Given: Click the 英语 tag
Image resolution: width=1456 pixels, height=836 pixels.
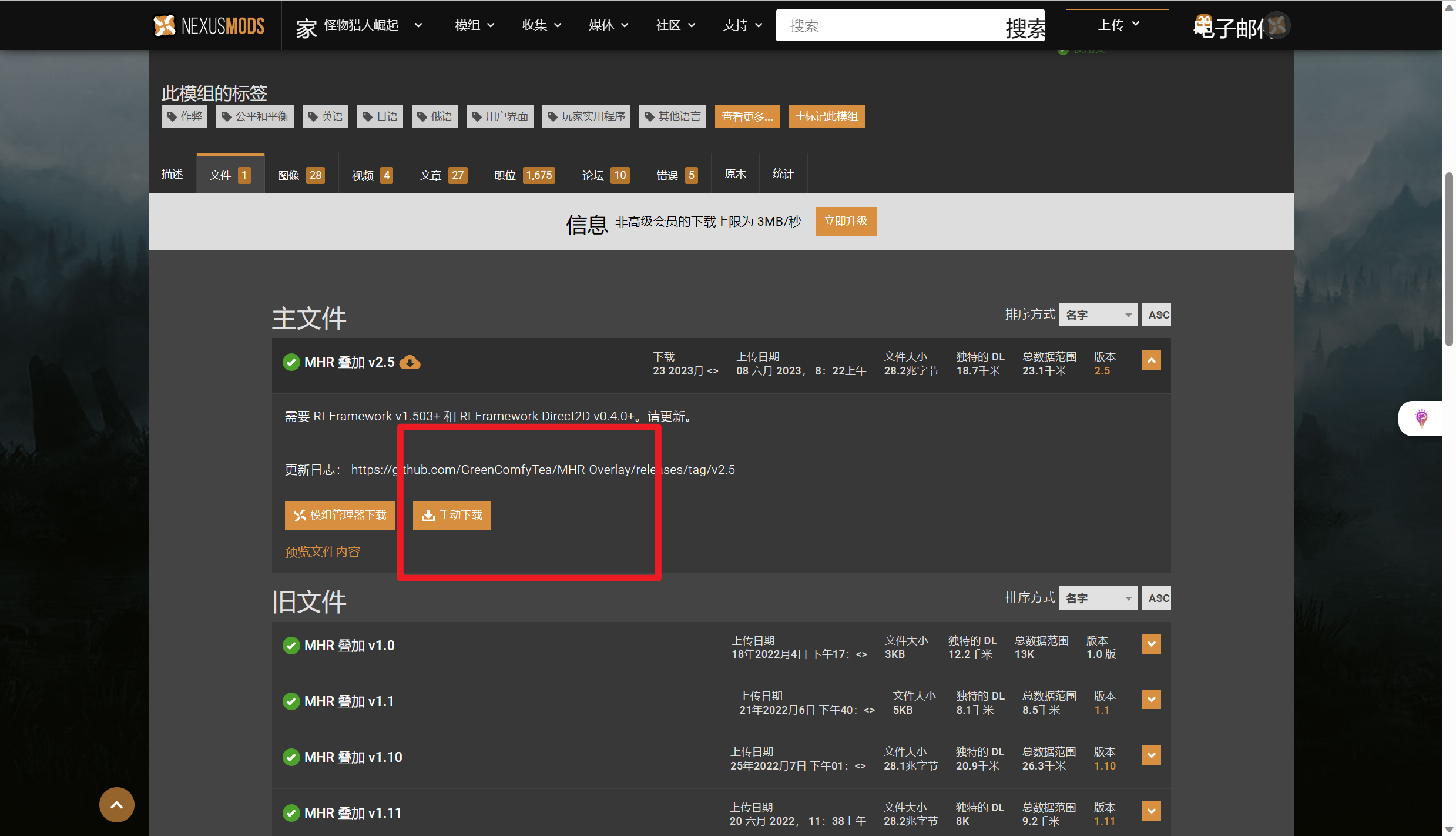Looking at the screenshot, I should [x=325, y=116].
